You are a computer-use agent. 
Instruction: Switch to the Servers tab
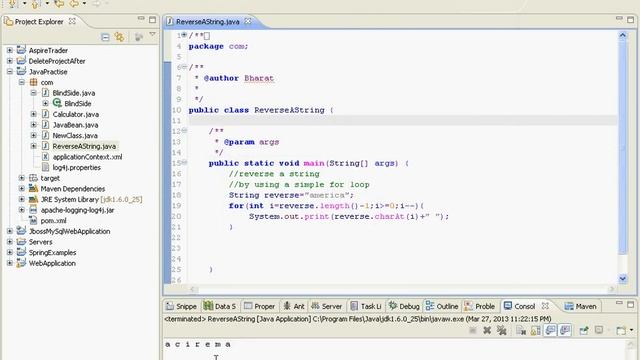[x=327, y=306]
